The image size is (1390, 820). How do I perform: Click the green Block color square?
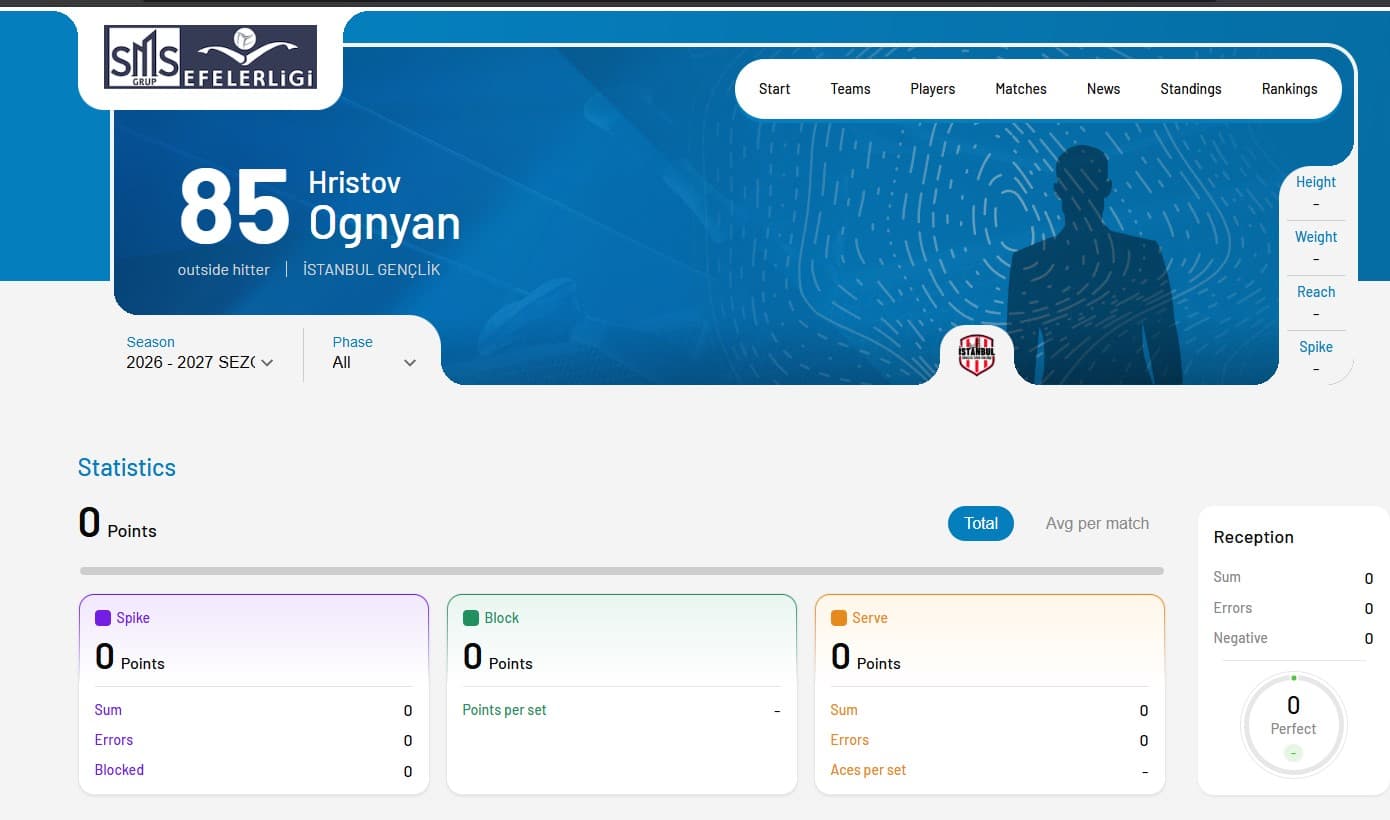[x=471, y=618]
